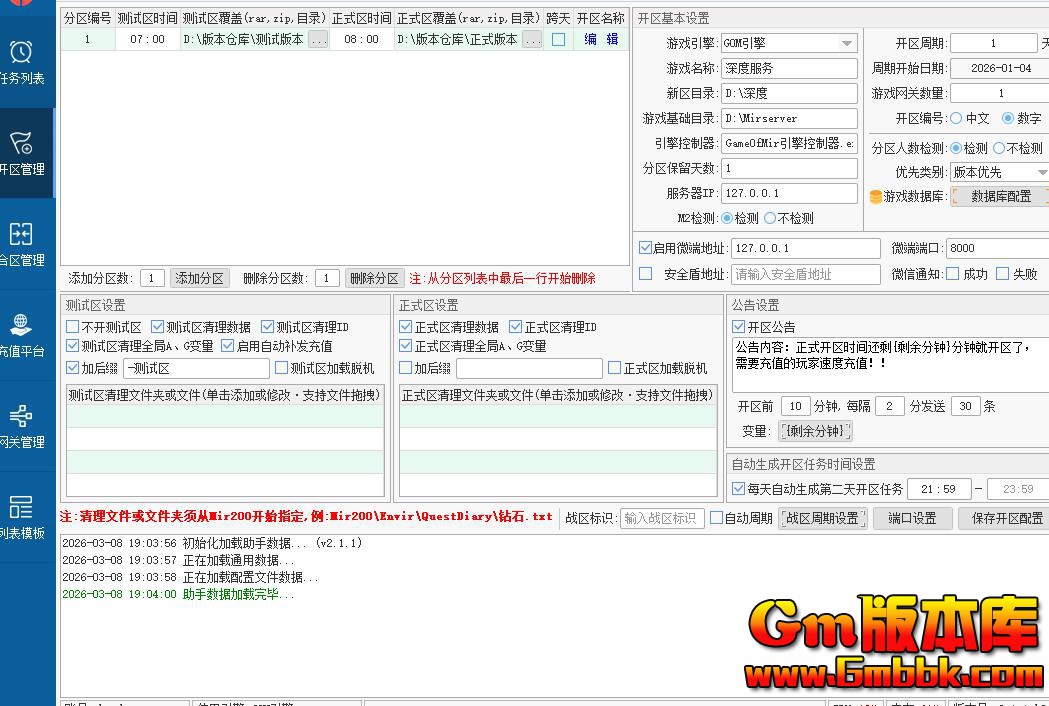Open the 列表模板 panel
The image size is (1049, 706).
[x=26, y=510]
